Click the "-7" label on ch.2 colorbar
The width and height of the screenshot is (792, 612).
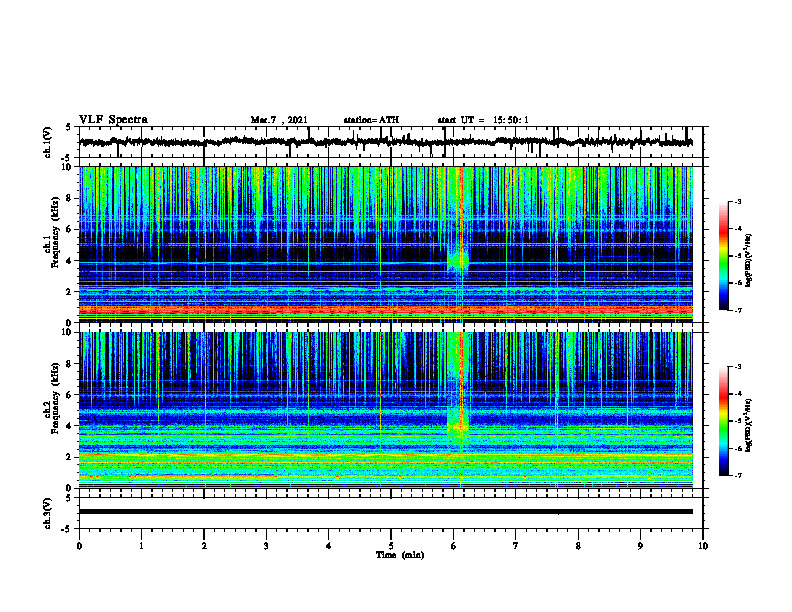click(738, 475)
